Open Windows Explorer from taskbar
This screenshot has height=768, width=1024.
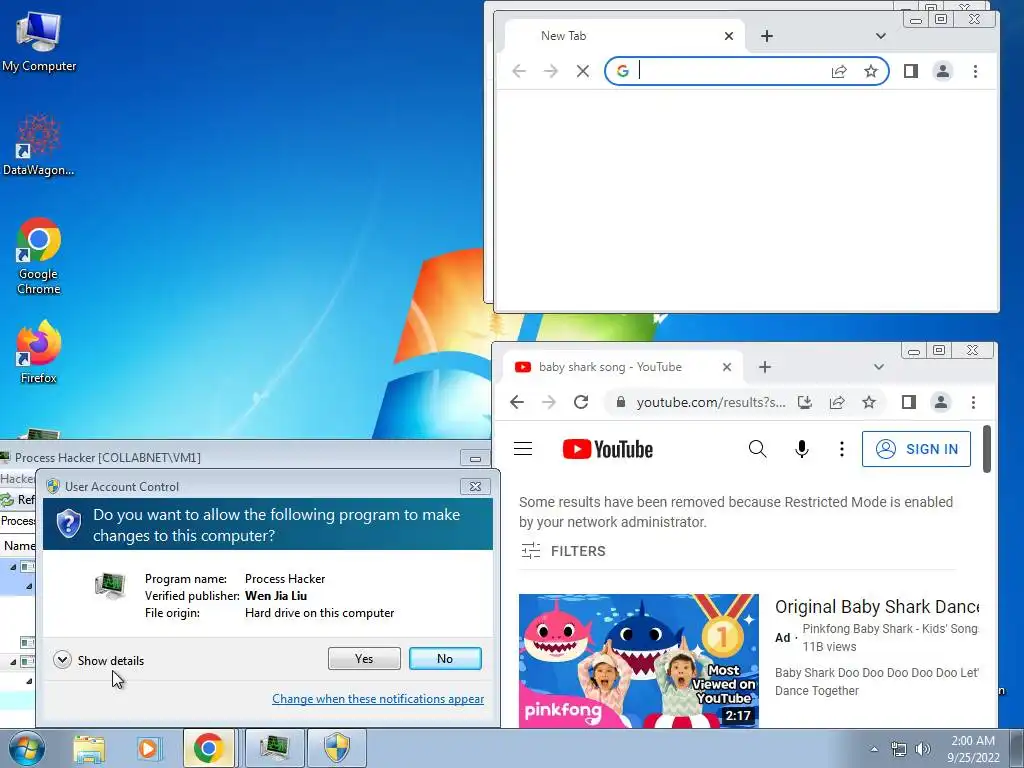89,748
